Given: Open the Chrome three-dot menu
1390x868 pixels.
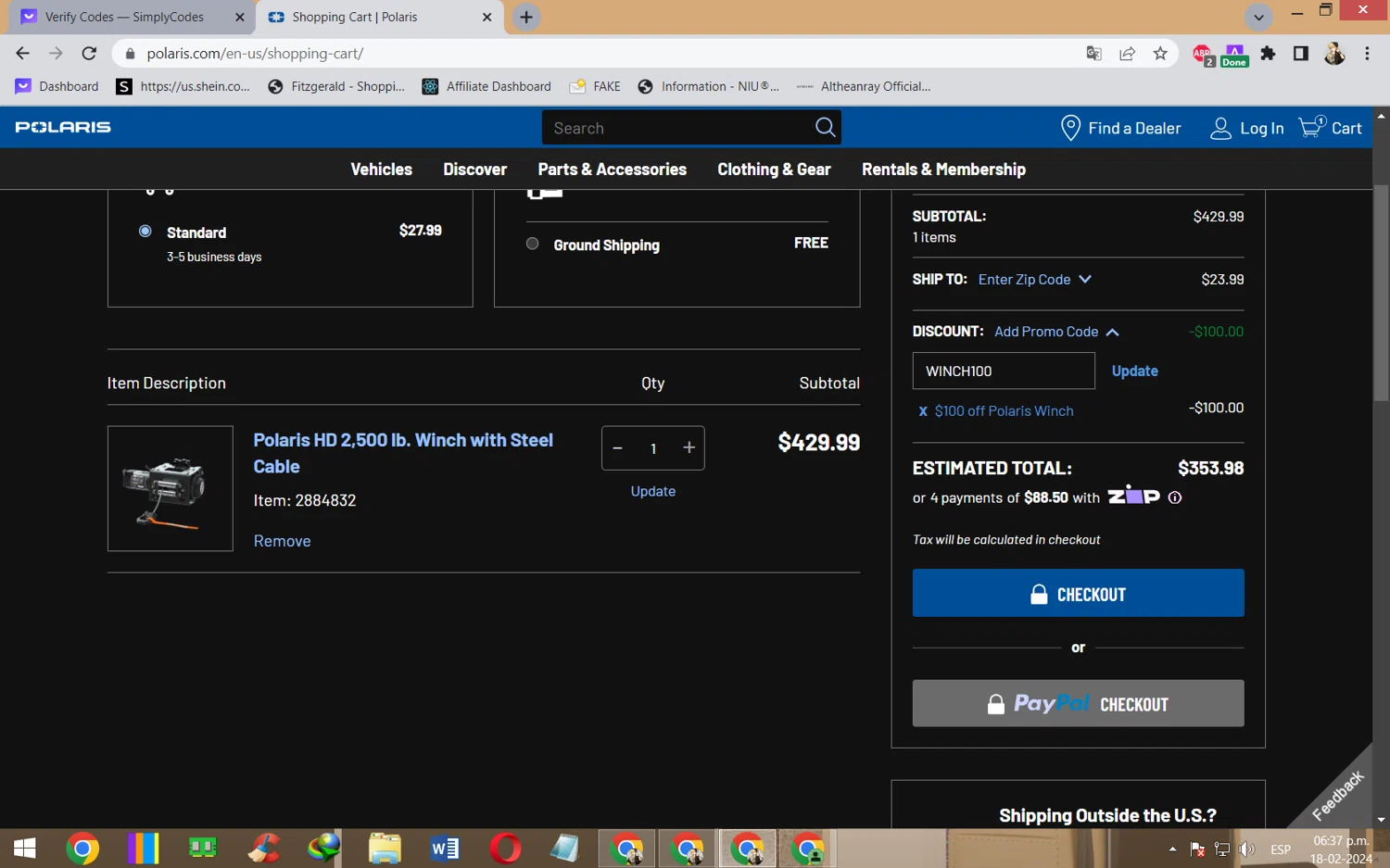Looking at the screenshot, I should (x=1367, y=53).
